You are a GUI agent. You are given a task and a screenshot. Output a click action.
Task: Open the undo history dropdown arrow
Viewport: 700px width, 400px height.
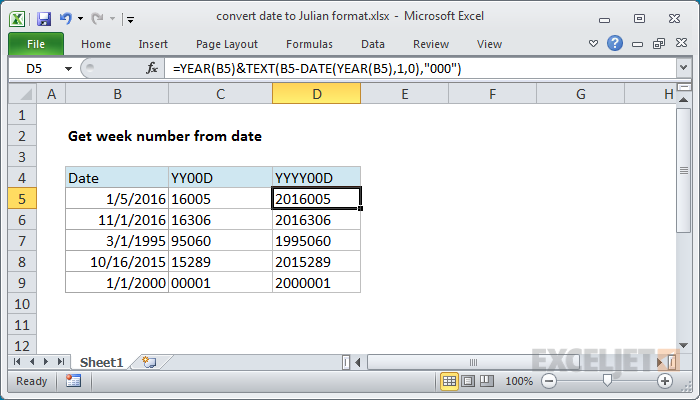[x=80, y=19]
